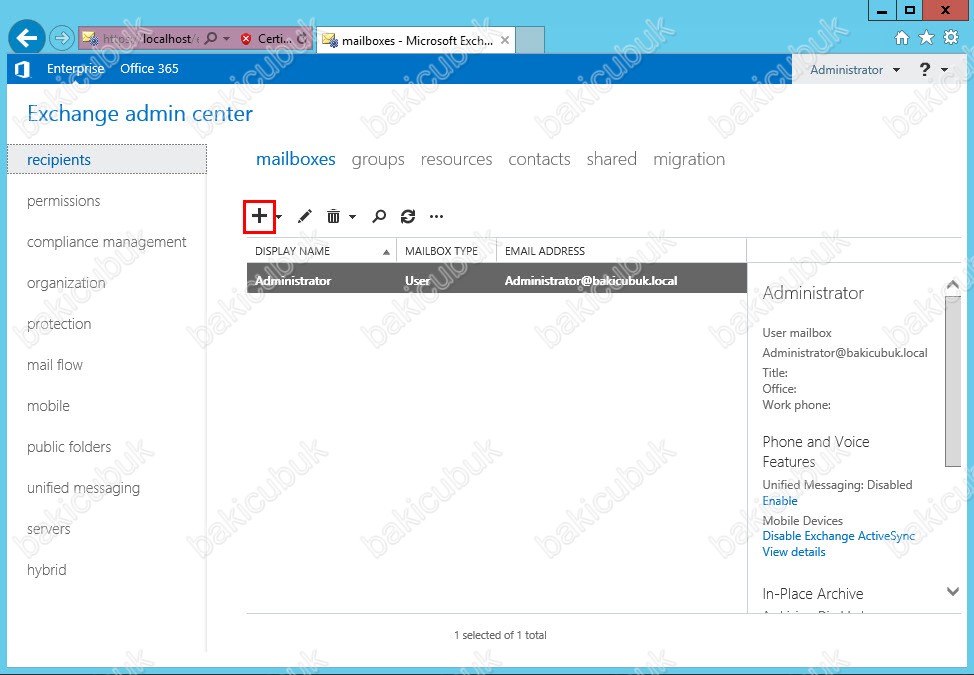Click the In-Place Archive heading
This screenshot has height=675, width=974.
[812, 594]
